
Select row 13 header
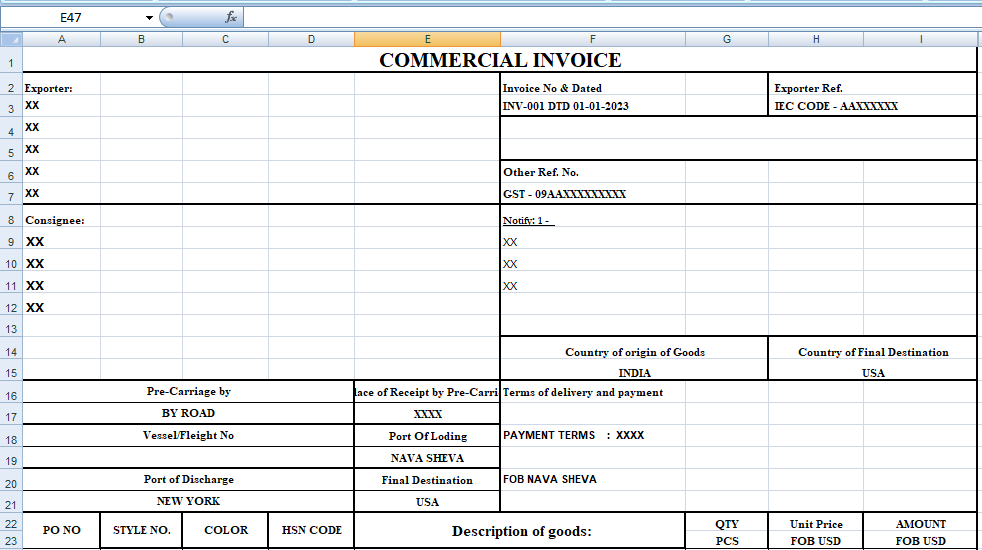[11, 329]
